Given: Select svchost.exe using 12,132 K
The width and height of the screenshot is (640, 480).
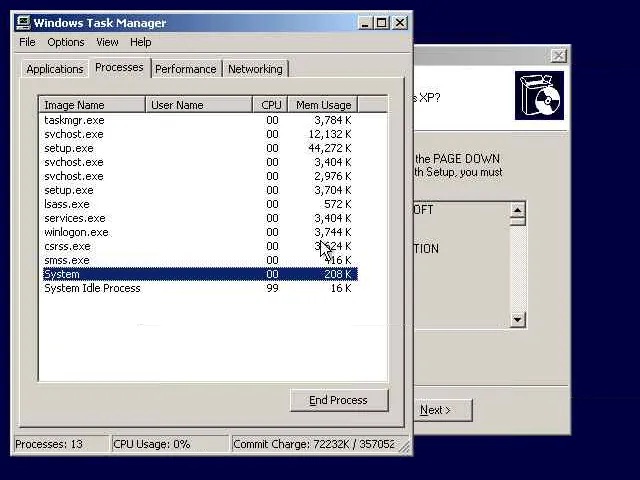Looking at the screenshot, I should [x=200, y=134].
